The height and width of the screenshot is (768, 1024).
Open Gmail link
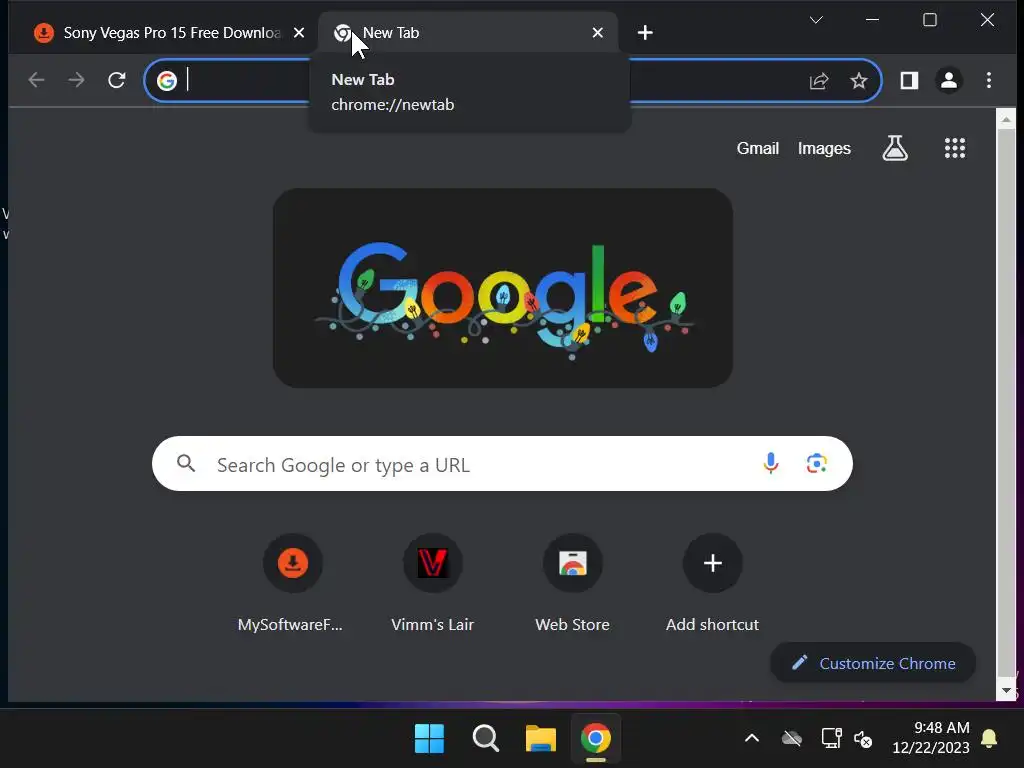pyautogui.click(x=758, y=148)
